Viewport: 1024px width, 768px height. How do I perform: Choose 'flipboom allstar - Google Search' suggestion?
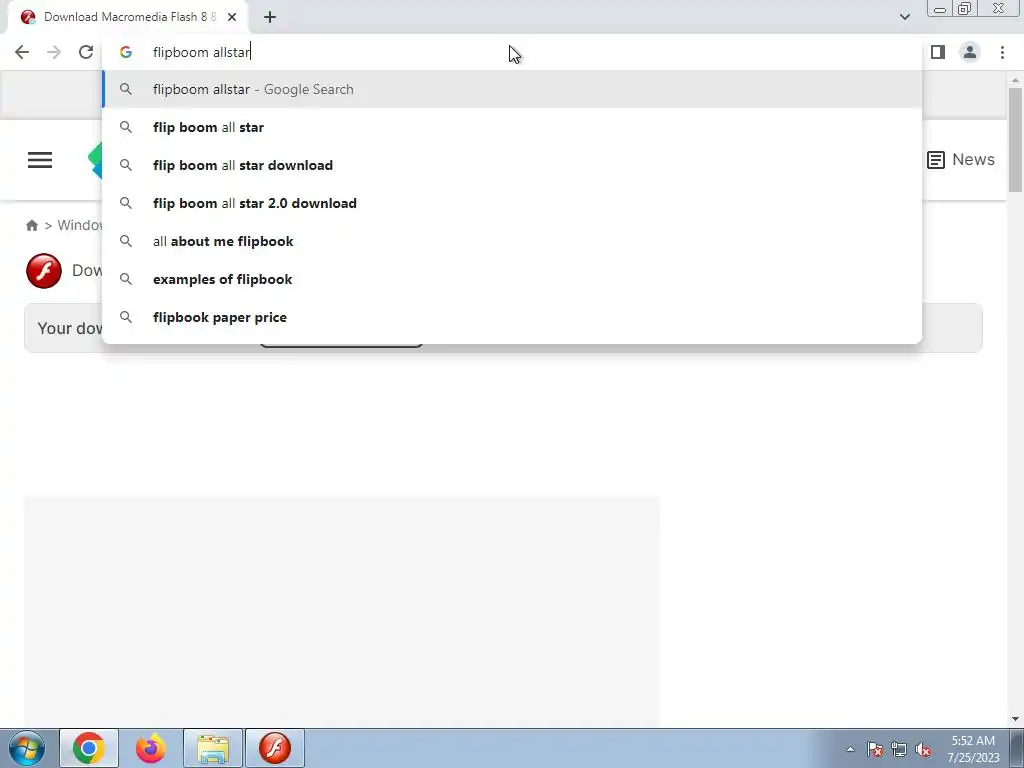tap(512, 89)
